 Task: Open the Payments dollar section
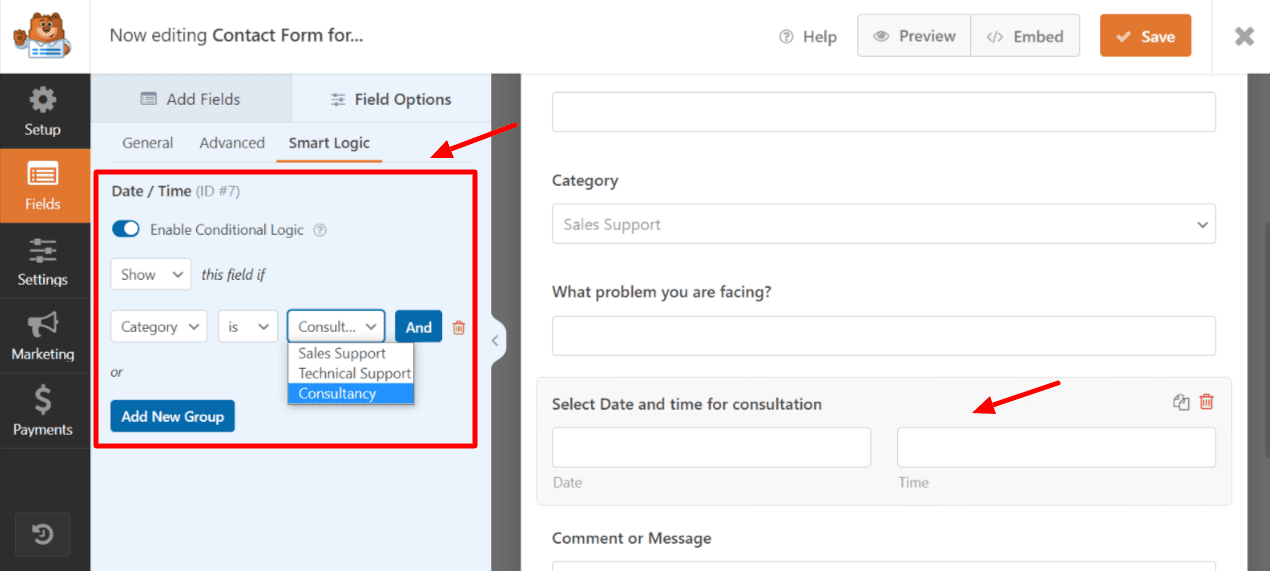pyautogui.click(x=43, y=411)
